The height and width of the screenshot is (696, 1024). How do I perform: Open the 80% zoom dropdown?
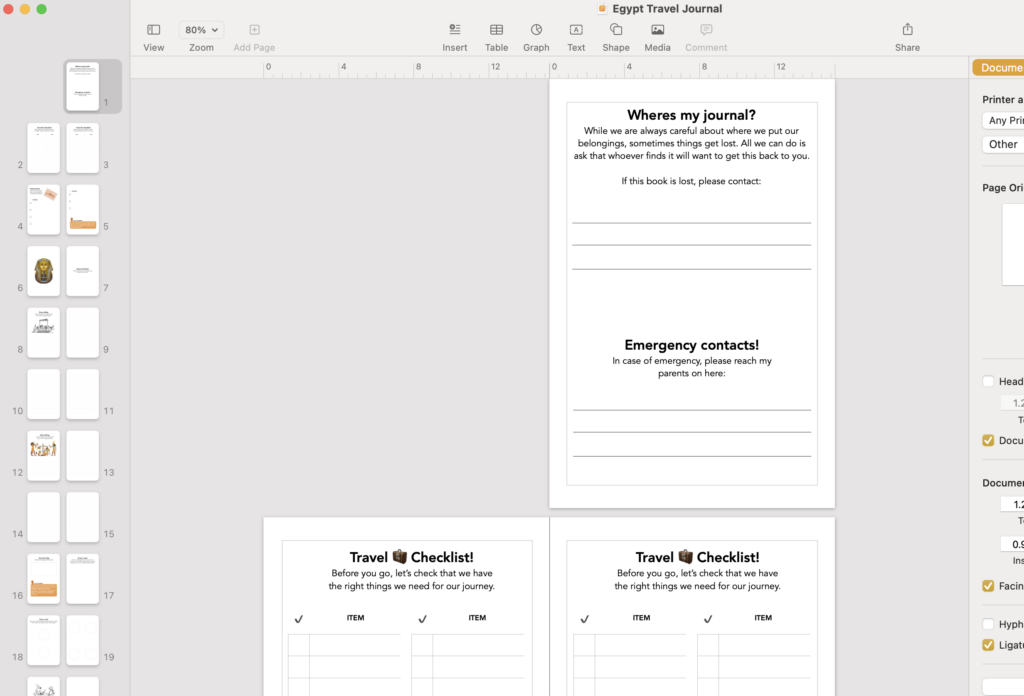tap(201, 30)
